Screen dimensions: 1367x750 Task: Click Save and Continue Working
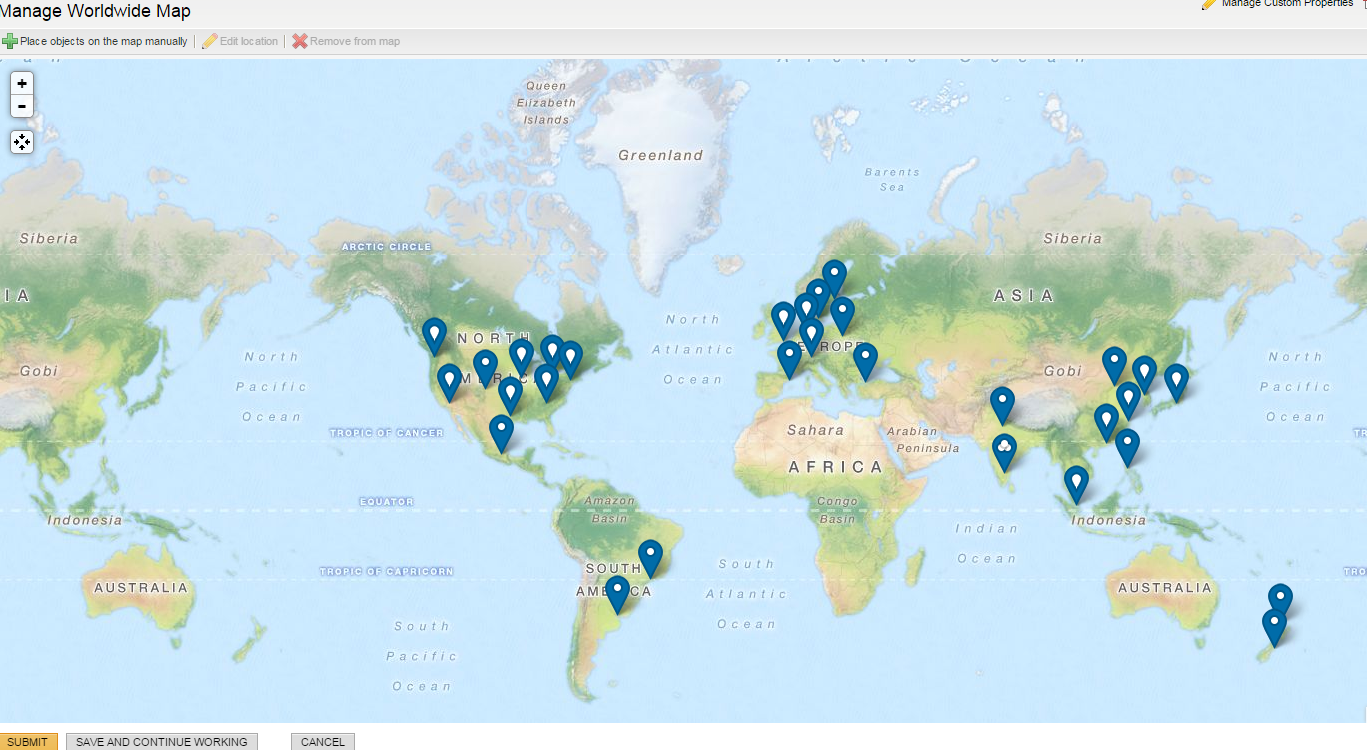162,742
